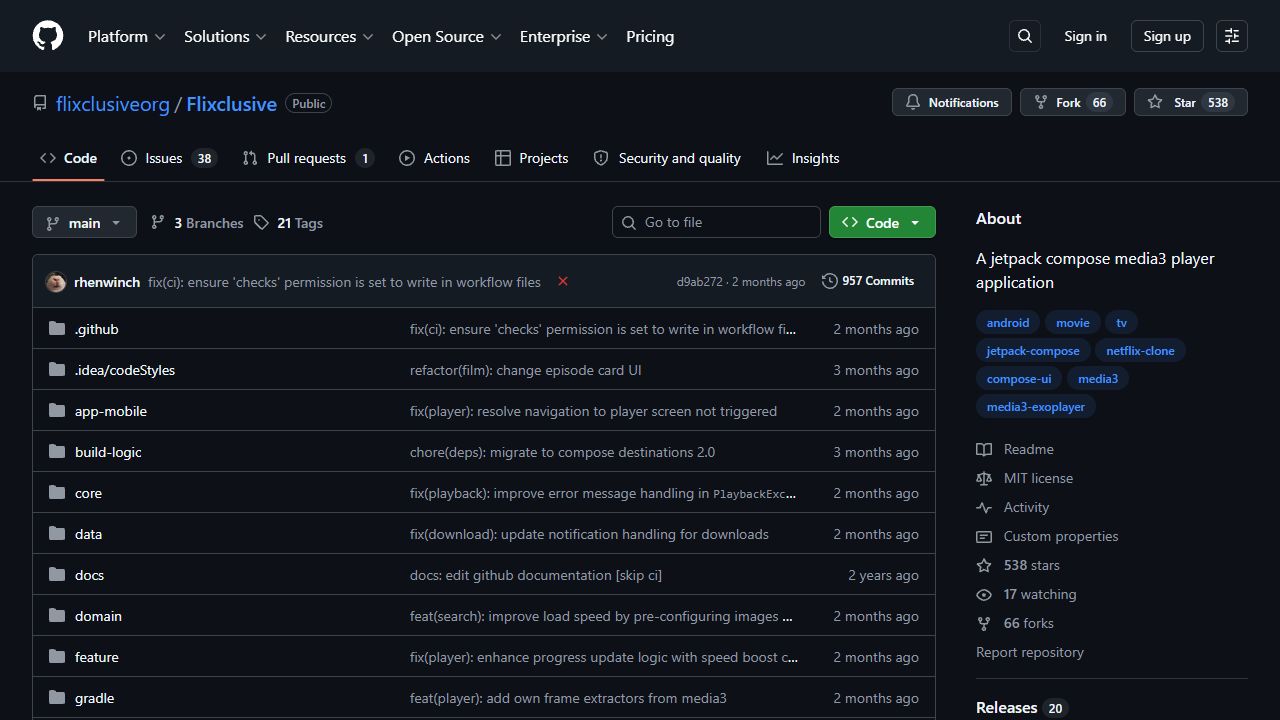This screenshot has width=1280, height=720.
Task: Click the history clock icon beside 957 Commits
Action: point(830,281)
